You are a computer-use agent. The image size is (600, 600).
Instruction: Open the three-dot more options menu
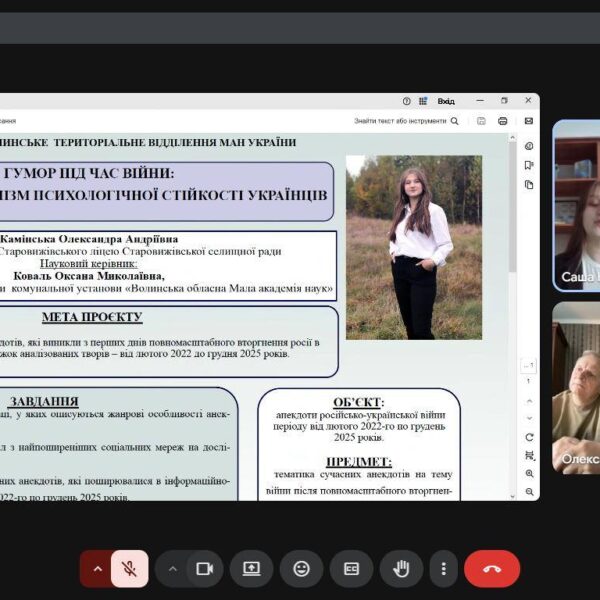(x=444, y=568)
